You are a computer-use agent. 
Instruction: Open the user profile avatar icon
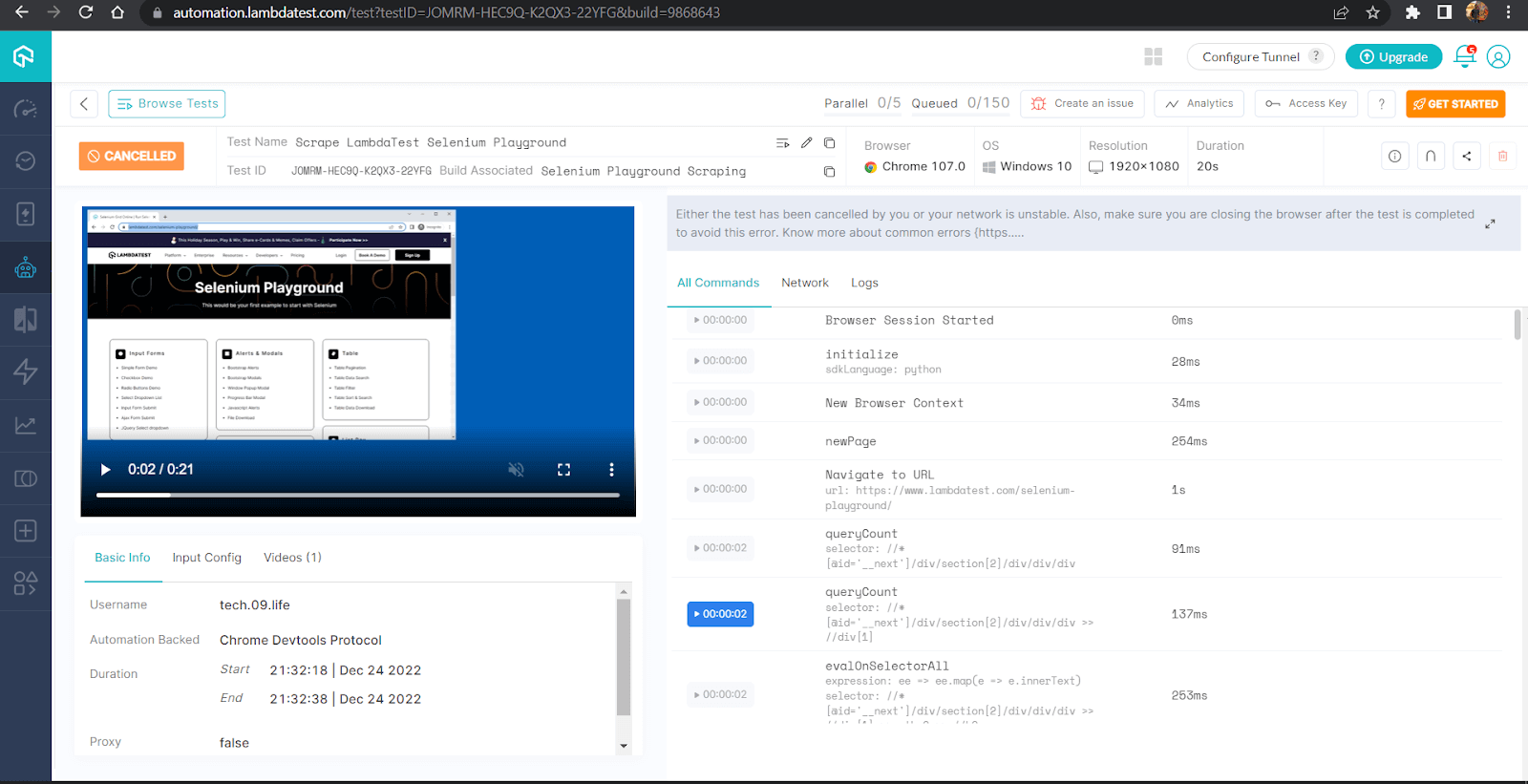pyautogui.click(x=1498, y=57)
